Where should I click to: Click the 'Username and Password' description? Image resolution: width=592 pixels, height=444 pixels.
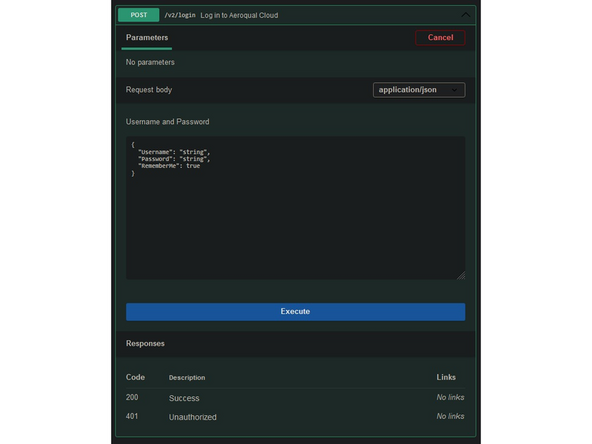[x=168, y=122]
